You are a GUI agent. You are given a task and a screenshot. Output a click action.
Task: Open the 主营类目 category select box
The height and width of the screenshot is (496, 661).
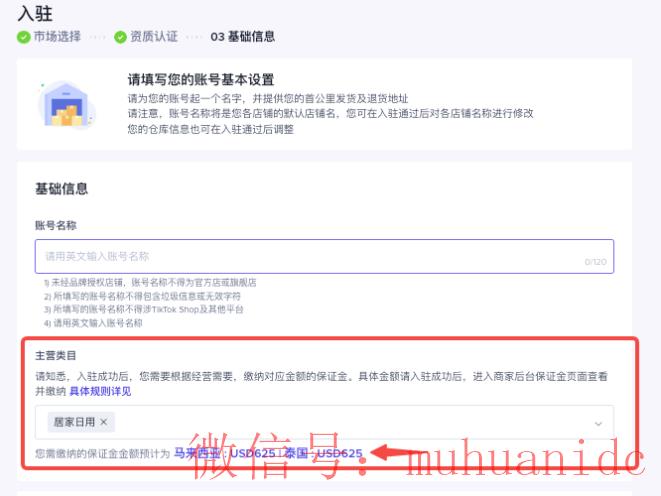(324, 422)
